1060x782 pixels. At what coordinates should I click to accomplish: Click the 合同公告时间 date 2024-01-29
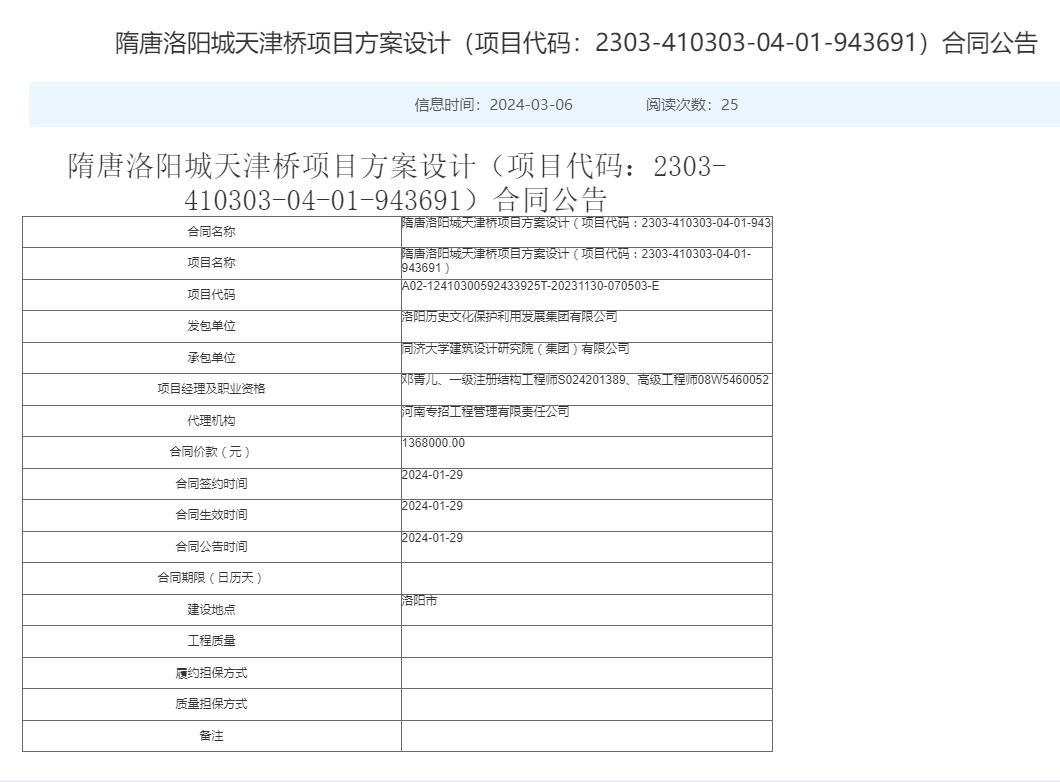(x=433, y=537)
